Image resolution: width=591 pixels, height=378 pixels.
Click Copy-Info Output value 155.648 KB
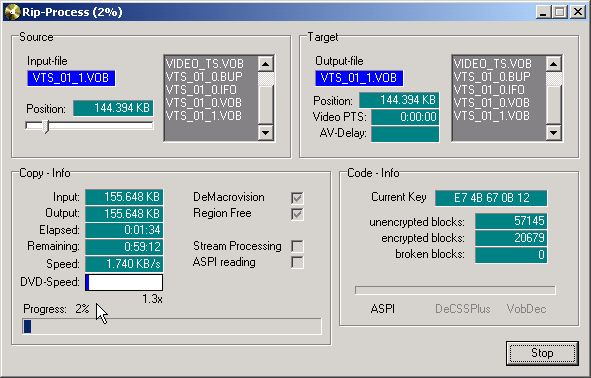click(124, 213)
